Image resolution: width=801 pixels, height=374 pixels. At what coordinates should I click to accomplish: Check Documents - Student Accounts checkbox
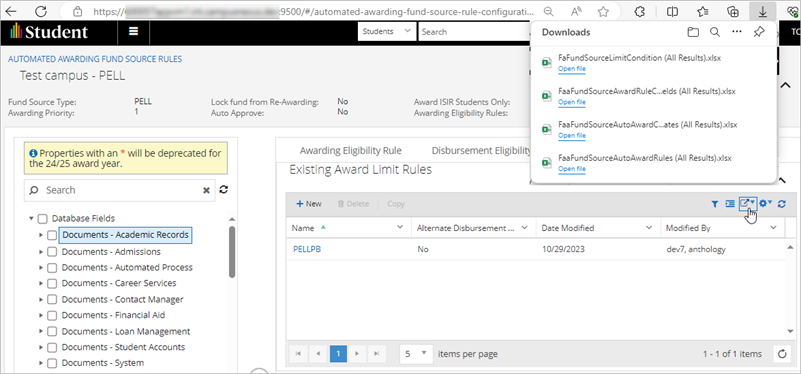(52, 347)
